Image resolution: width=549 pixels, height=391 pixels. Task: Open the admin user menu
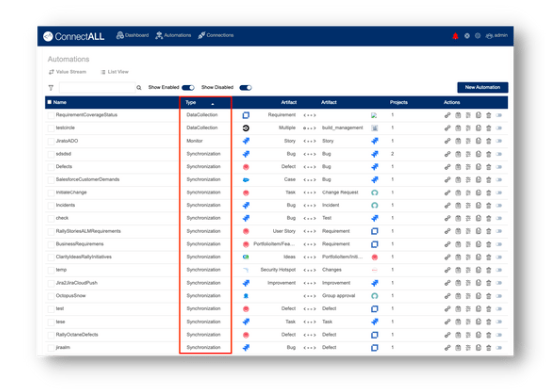pyautogui.click(x=496, y=36)
